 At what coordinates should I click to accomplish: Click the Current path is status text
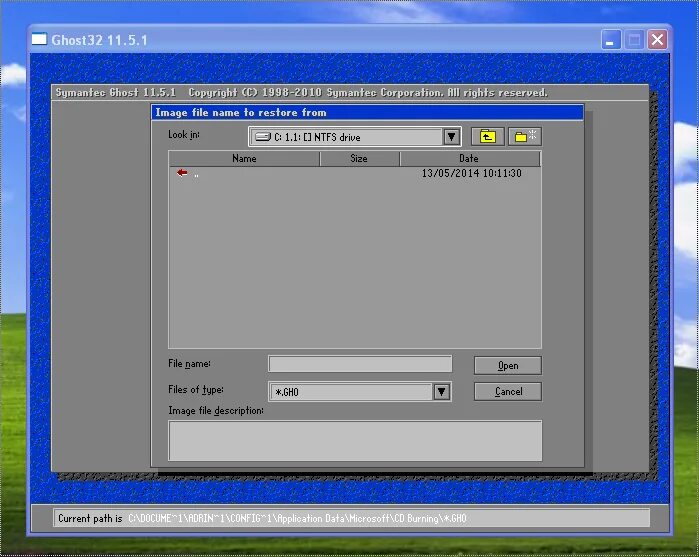(x=90, y=518)
